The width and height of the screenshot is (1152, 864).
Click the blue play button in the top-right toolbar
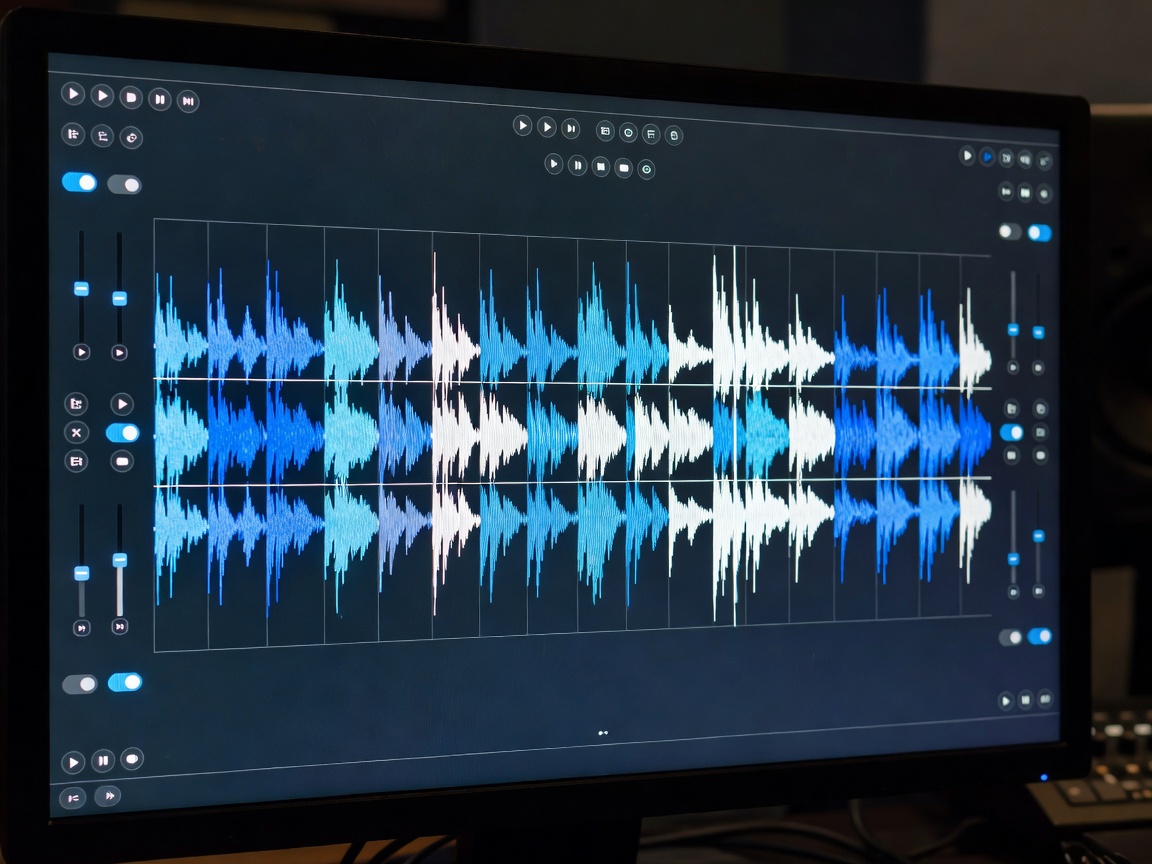pyautogui.click(x=987, y=156)
